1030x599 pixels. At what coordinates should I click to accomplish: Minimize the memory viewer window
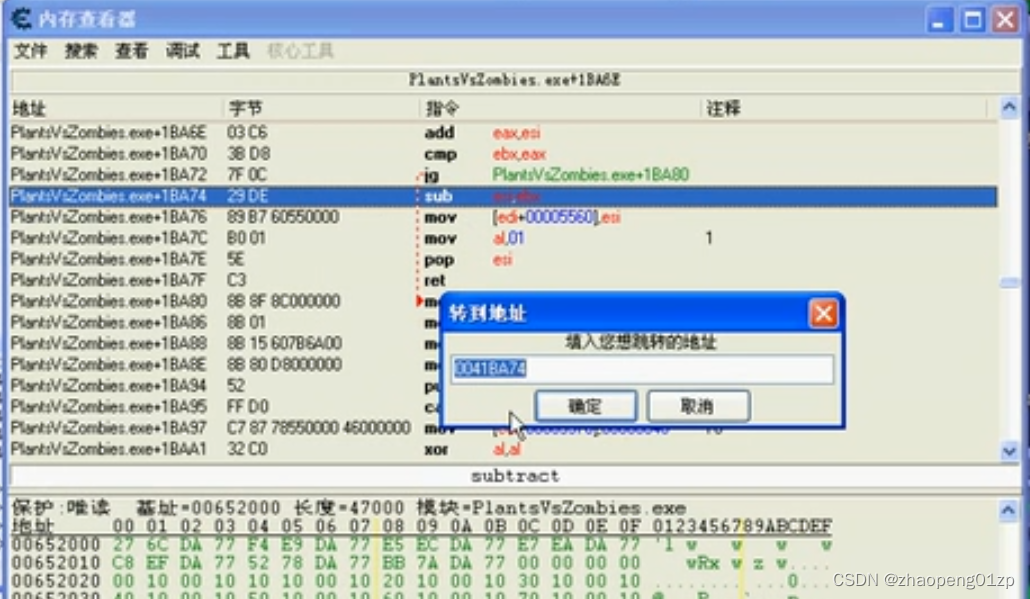click(939, 19)
